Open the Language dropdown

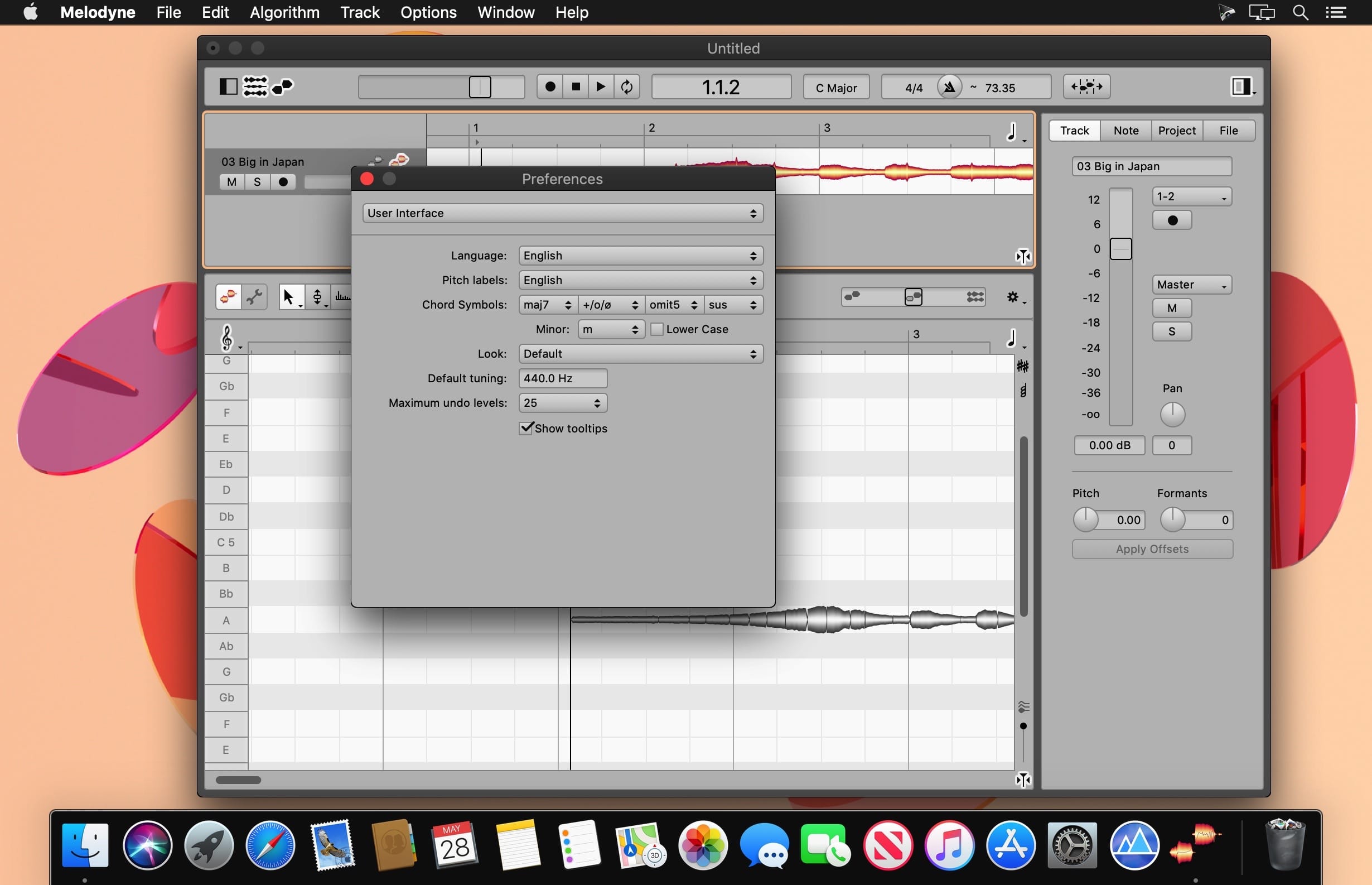pyautogui.click(x=640, y=256)
